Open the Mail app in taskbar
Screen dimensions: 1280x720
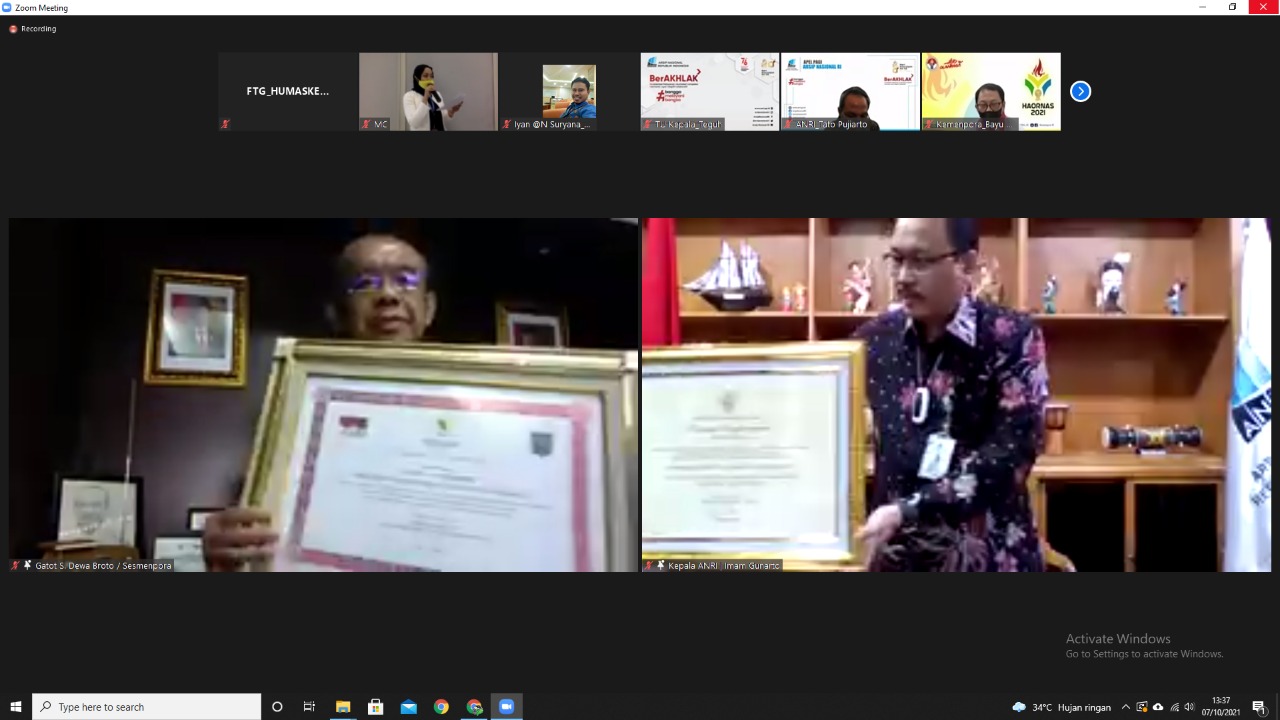pyautogui.click(x=408, y=707)
